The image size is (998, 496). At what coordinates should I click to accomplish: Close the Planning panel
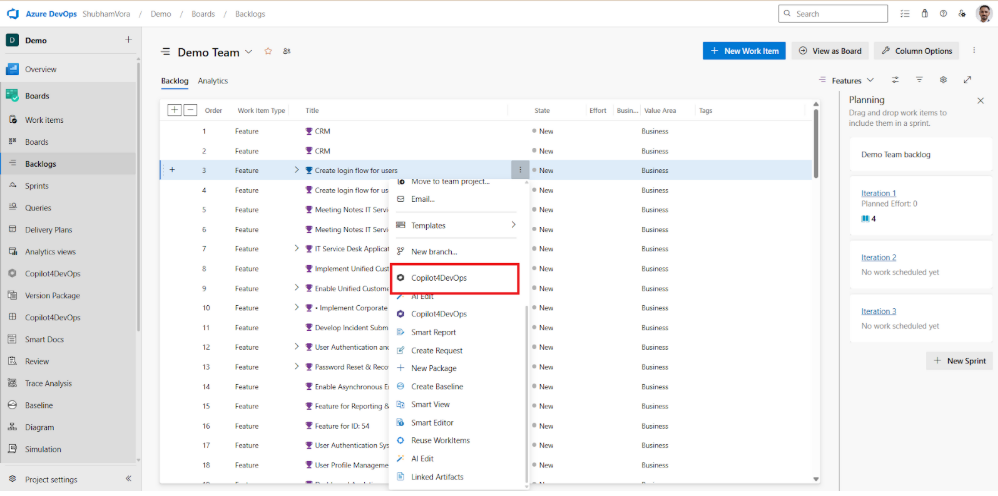980,101
